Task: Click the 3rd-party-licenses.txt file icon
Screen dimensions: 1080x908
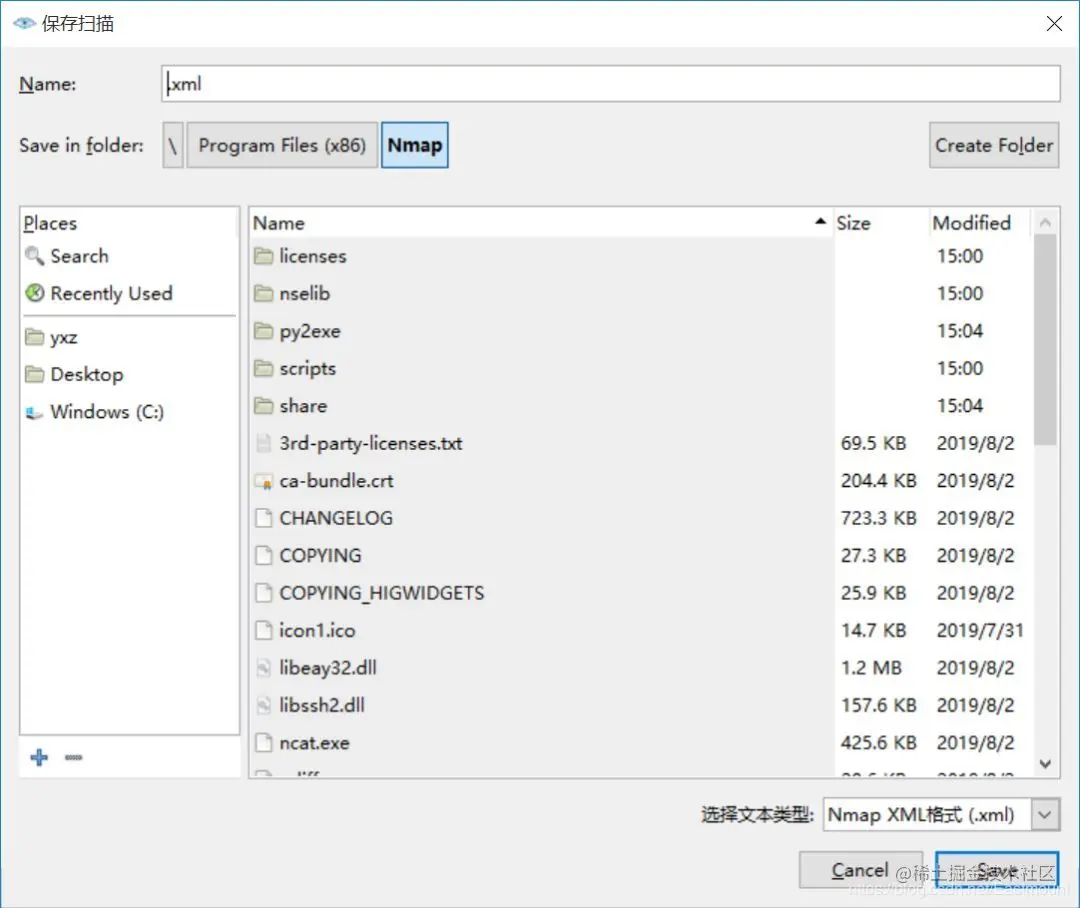Action: point(263,444)
